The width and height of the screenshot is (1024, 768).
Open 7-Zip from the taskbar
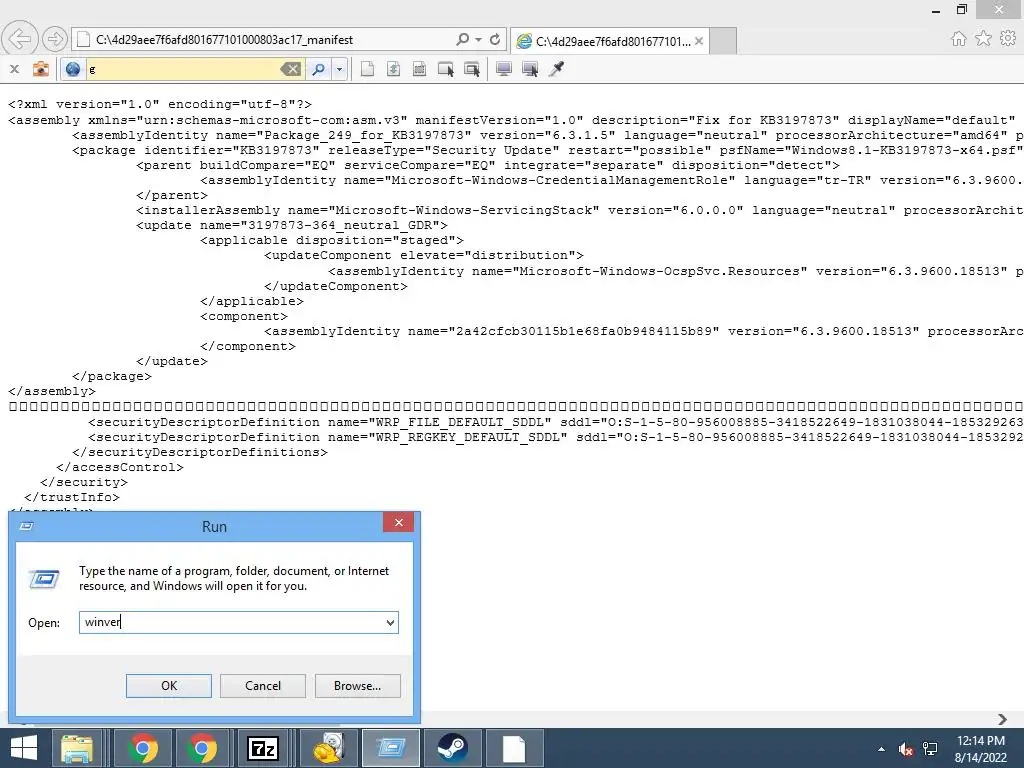[x=263, y=748]
